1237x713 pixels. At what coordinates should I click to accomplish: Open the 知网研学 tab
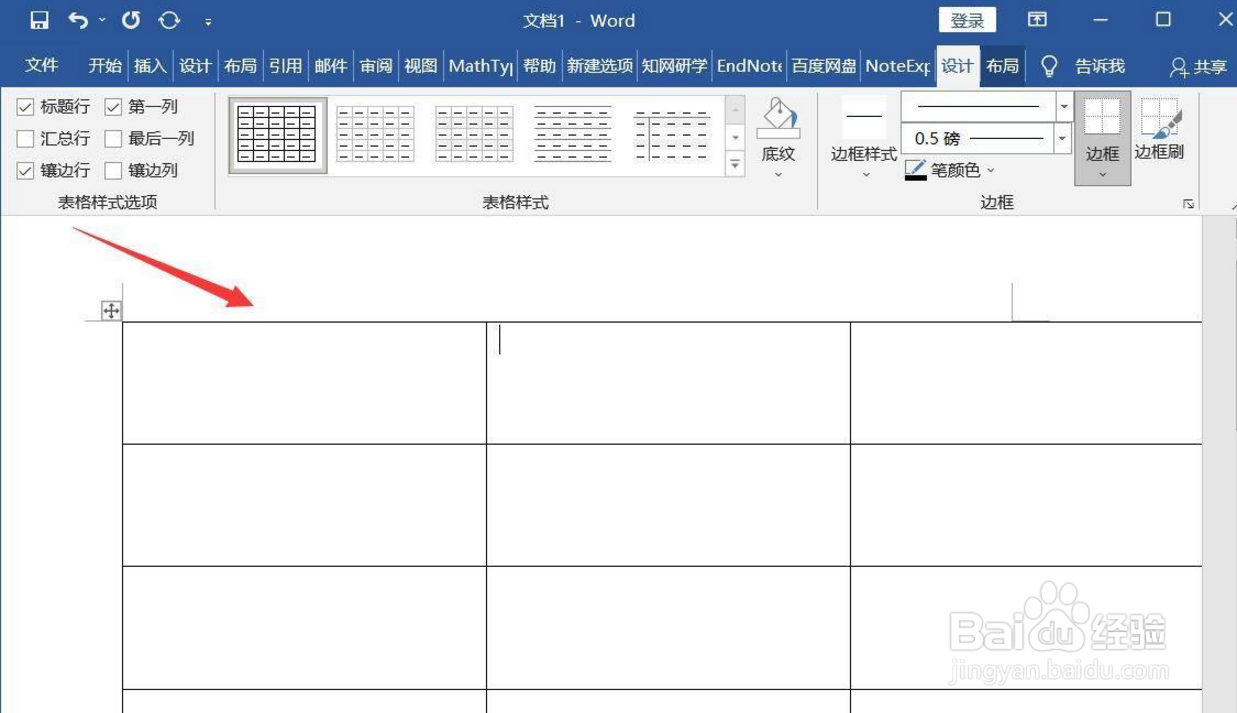[x=674, y=65]
